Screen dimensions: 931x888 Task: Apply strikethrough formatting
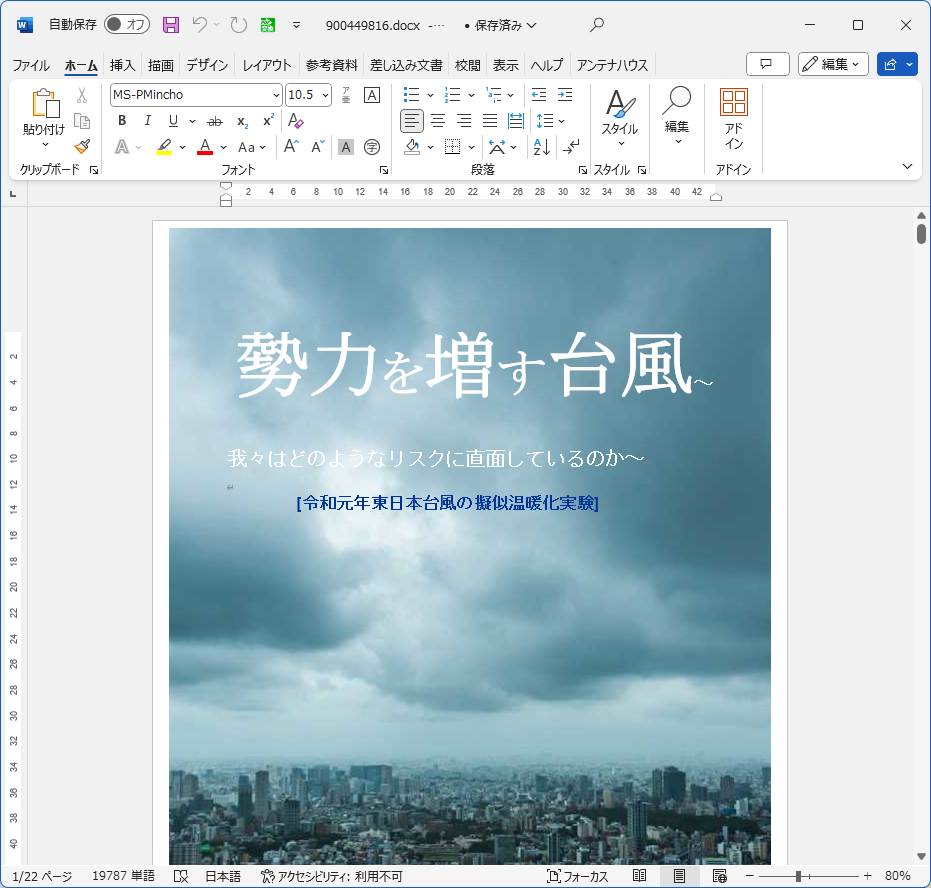coord(214,121)
